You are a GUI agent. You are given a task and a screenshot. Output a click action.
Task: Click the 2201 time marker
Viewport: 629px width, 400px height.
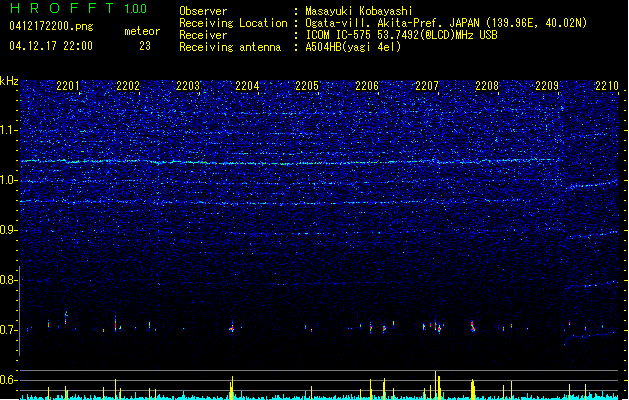tap(68, 86)
